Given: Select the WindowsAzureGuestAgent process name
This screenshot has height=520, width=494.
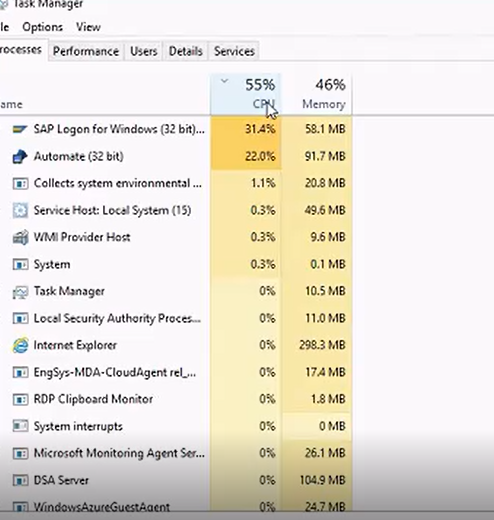Looking at the screenshot, I should (x=102, y=507).
